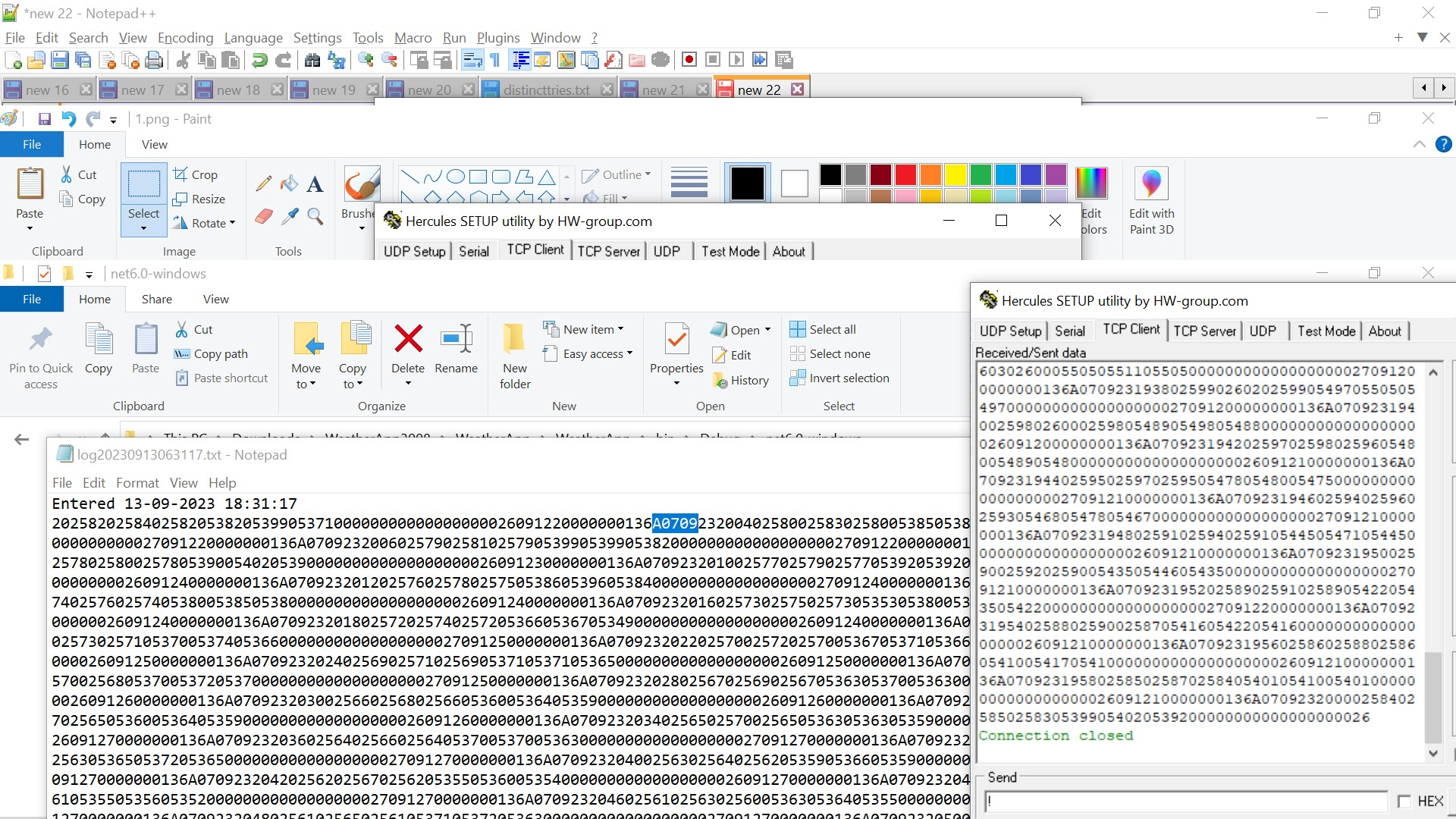
Task: Click the Zoom In icon in Notepad++
Action: pos(366,60)
